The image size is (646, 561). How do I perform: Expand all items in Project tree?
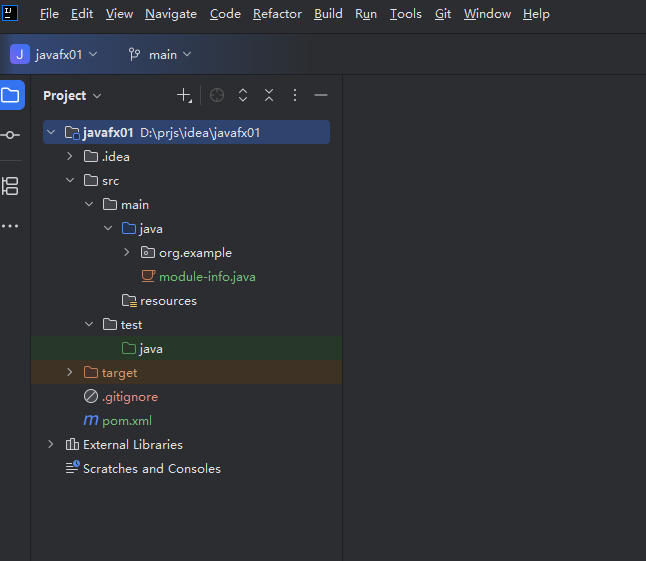(x=242, y=95)
